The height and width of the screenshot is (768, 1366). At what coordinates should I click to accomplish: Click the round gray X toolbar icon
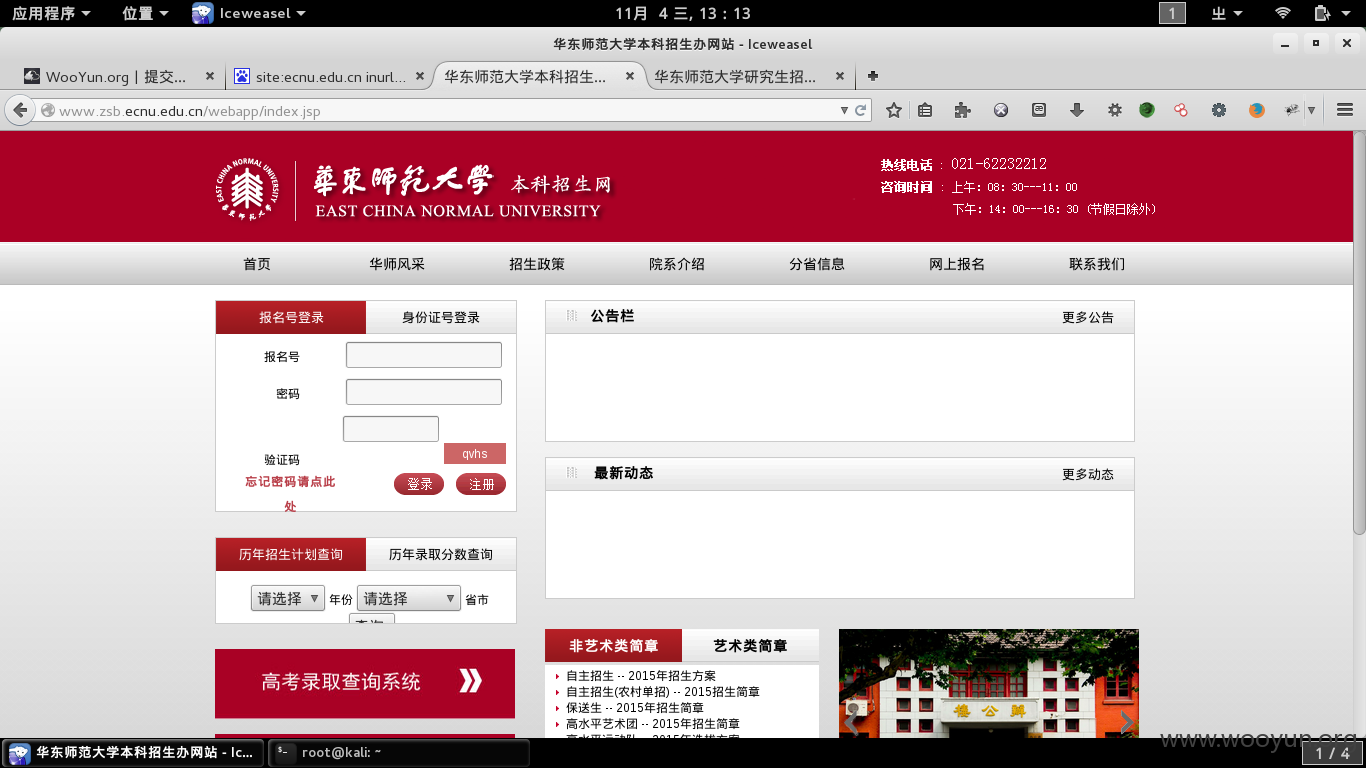point(1001,111)
